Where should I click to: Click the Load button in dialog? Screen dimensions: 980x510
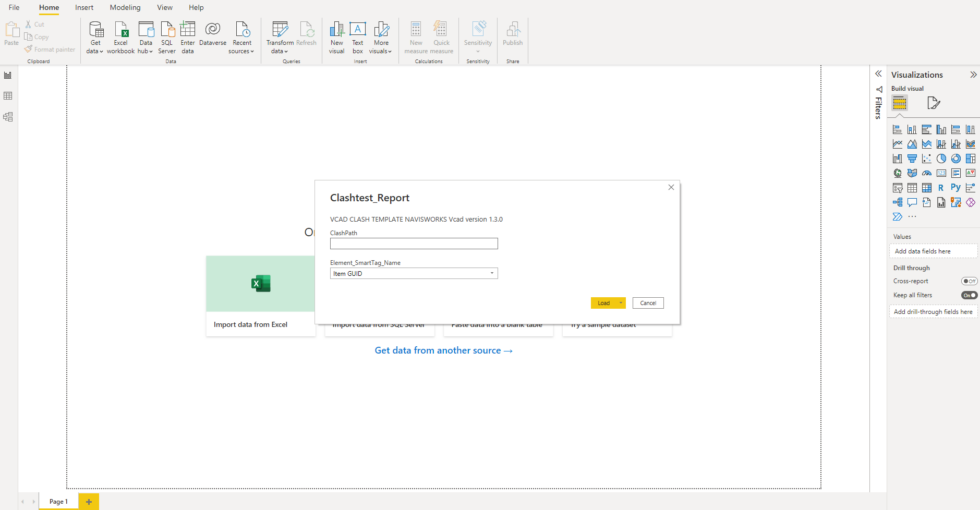point(604,303)
